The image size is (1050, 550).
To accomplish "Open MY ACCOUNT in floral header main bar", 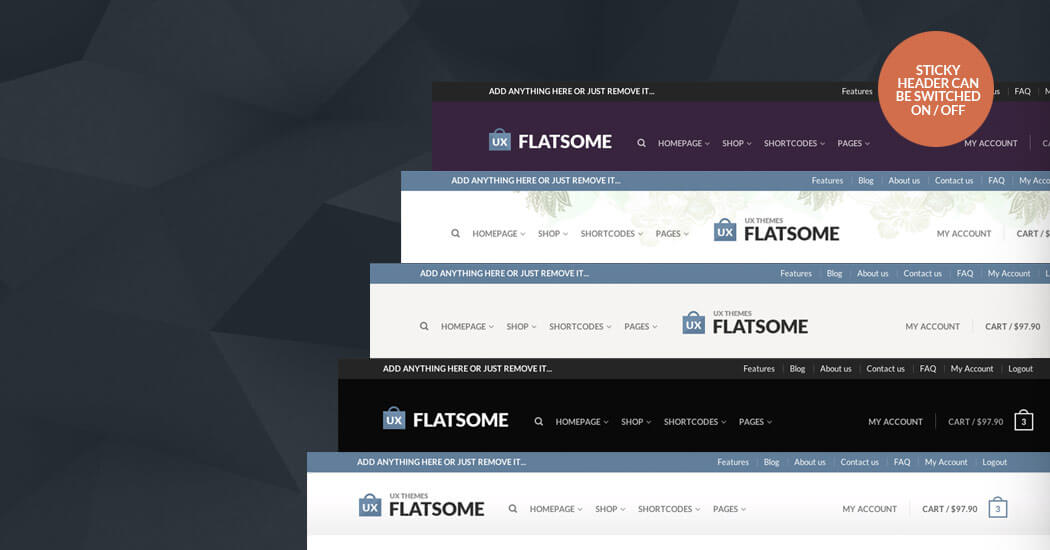I will [x=964, y=234].
